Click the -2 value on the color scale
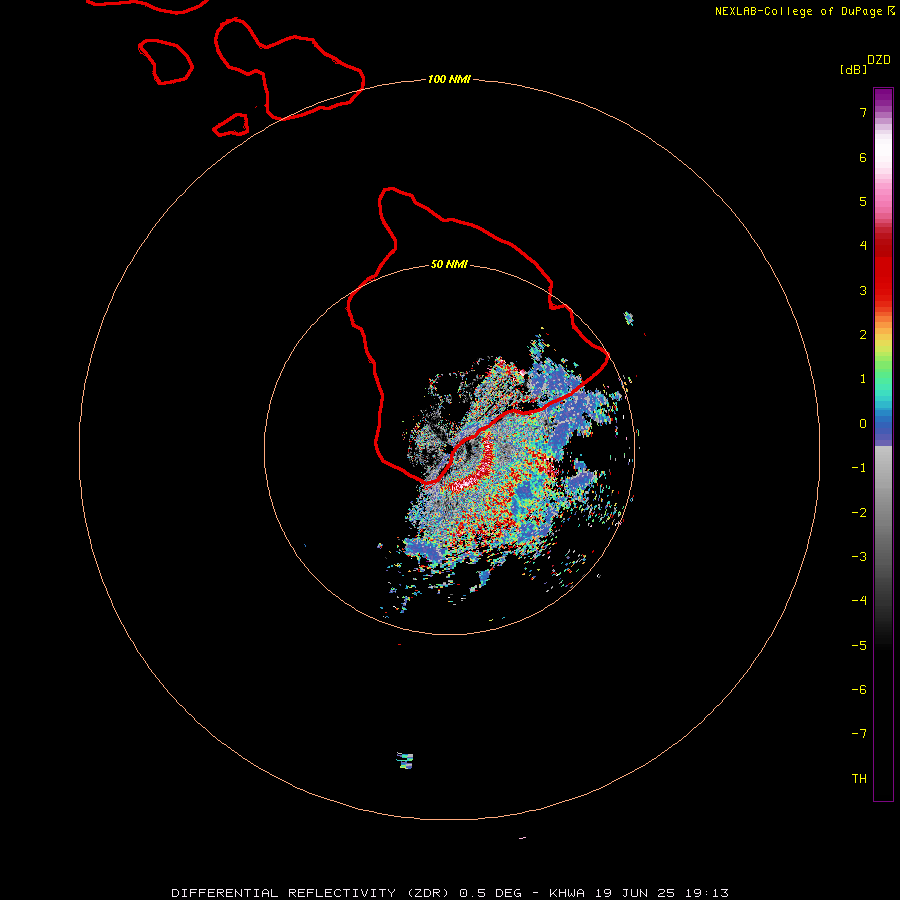Viewport: 900px width, 900px height. [859, 513]
